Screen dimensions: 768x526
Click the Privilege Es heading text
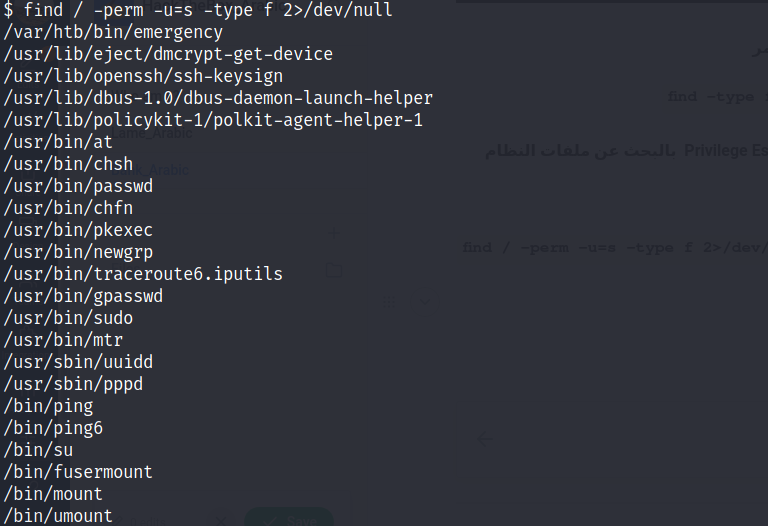pyautogui.click(x=726, y=150)
